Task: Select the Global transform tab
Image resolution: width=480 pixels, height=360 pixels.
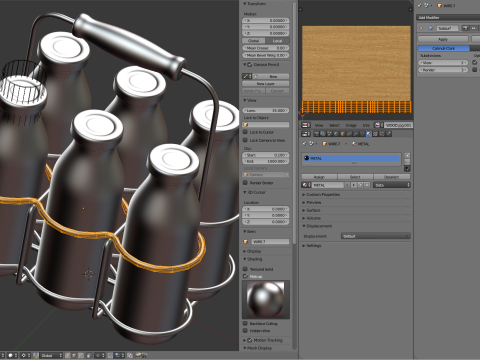Action: point(253,41)
